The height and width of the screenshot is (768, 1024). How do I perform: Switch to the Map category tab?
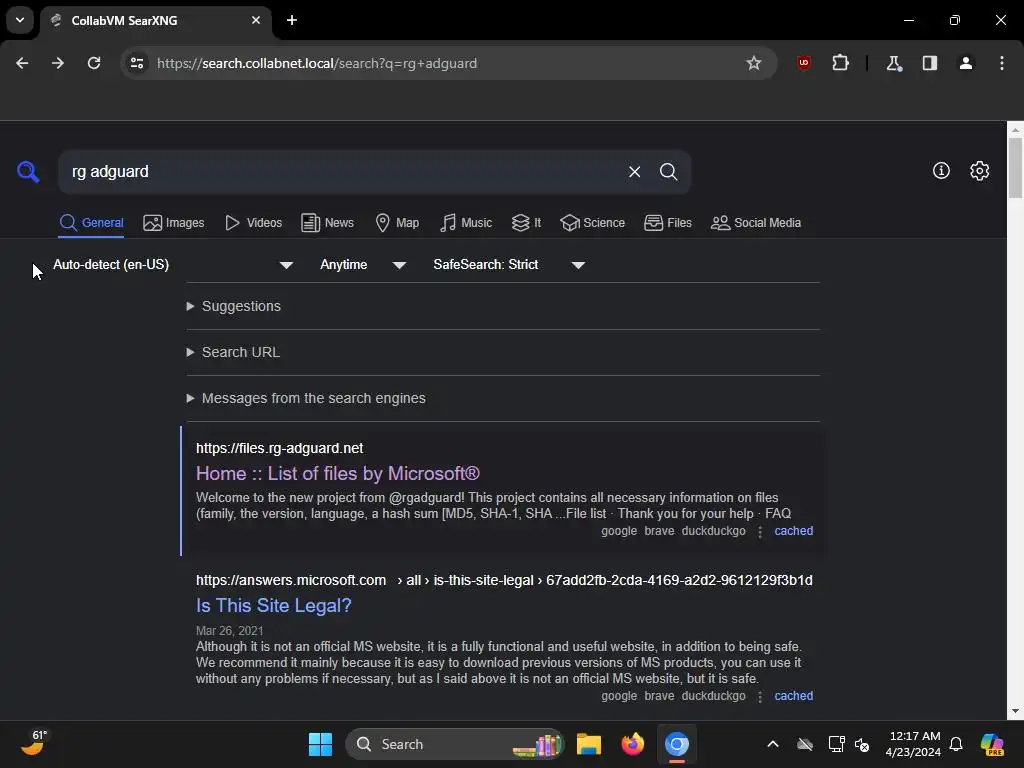pos(398,223)
